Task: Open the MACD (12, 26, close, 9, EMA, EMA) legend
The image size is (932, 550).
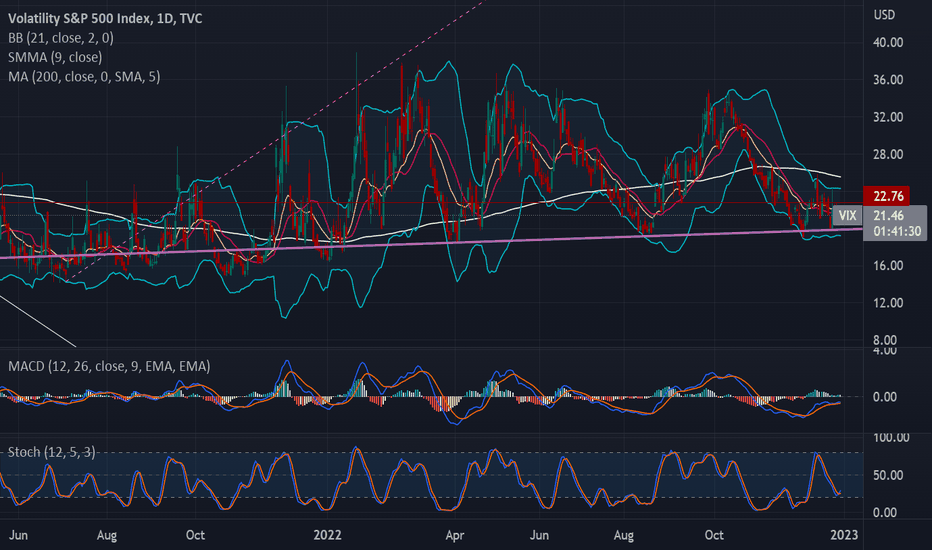Action: [x=109, y=366]
